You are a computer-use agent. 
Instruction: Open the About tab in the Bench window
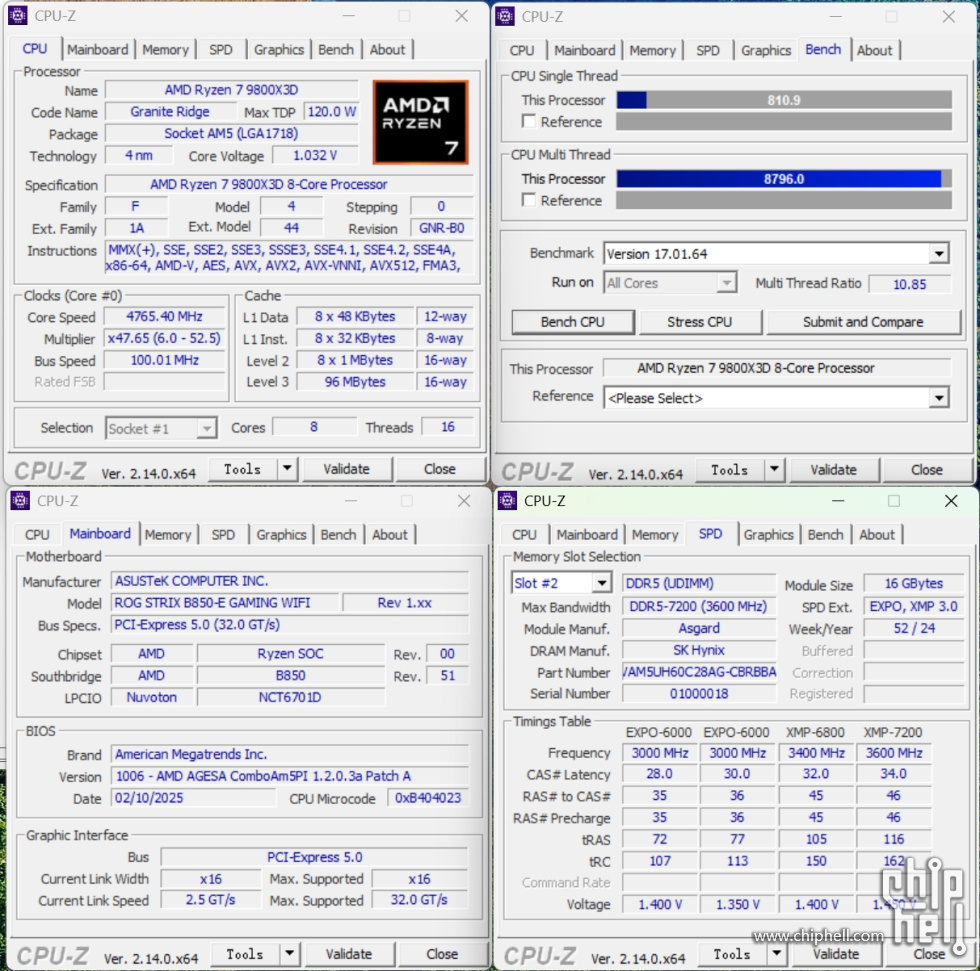point(874,50)
